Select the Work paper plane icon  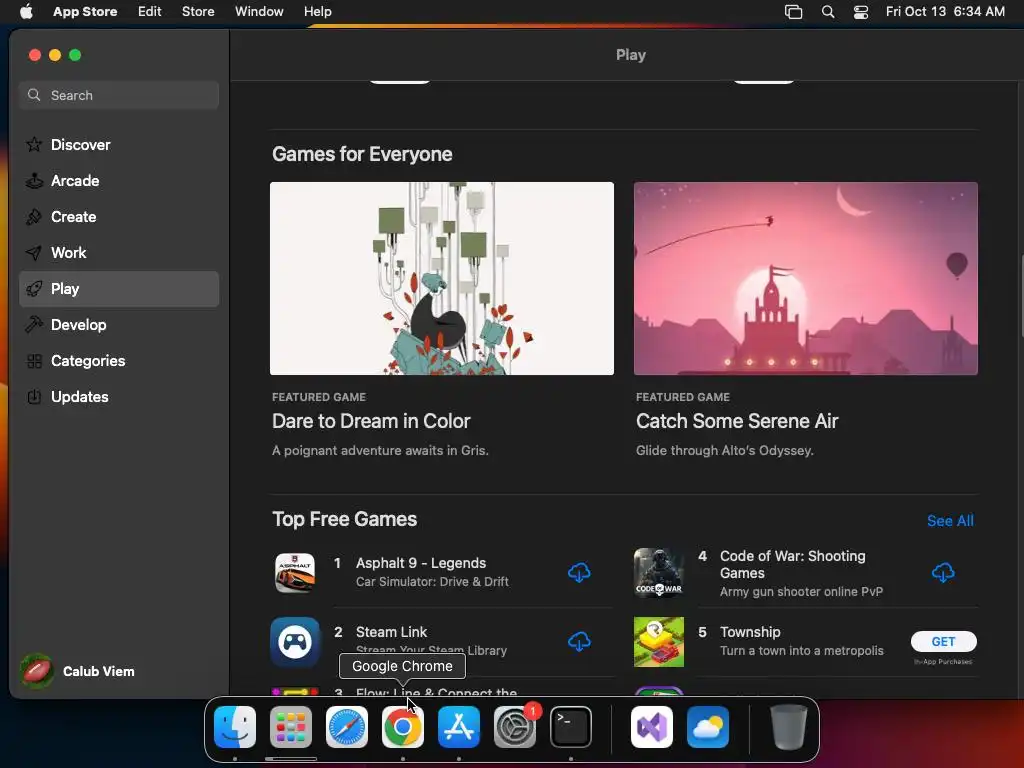point(34,252)
